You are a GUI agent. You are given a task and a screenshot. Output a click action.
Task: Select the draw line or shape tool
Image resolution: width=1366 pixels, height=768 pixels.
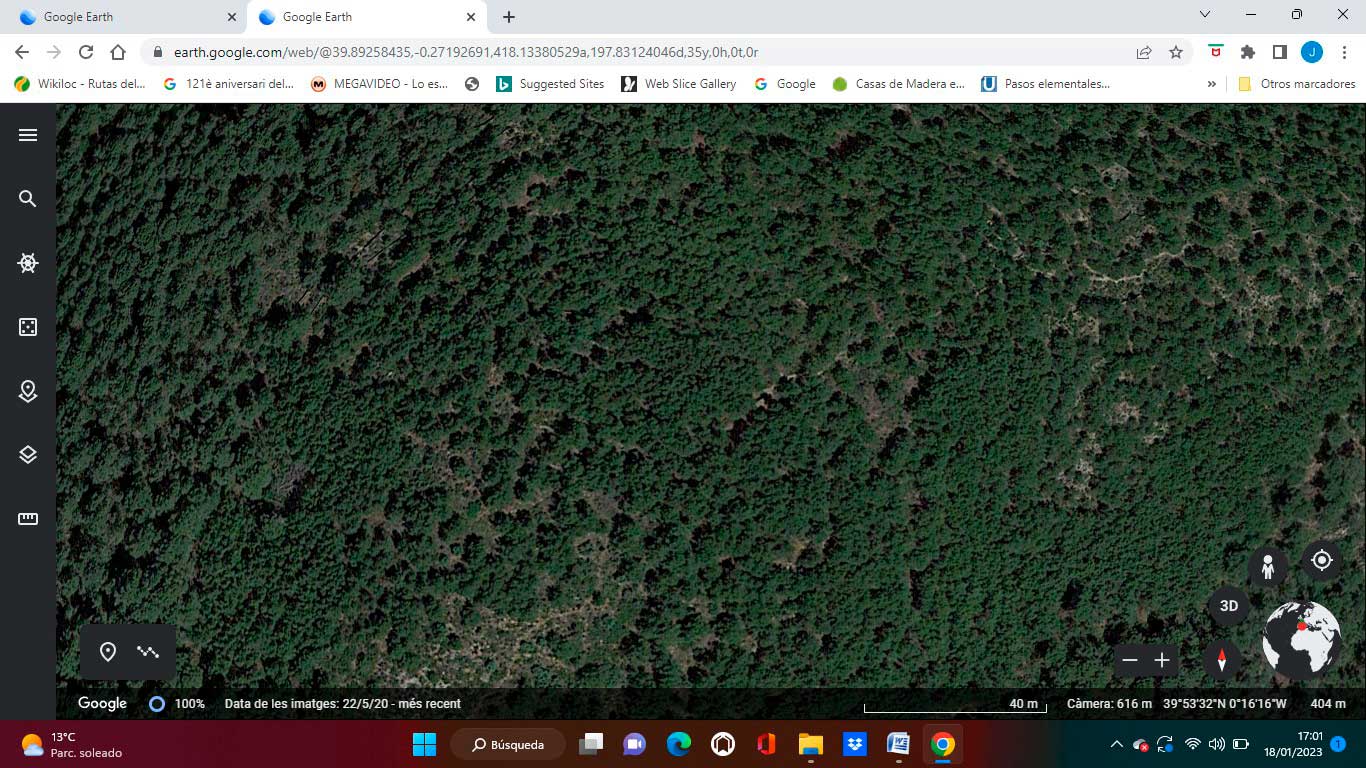(x=148, y=652)
